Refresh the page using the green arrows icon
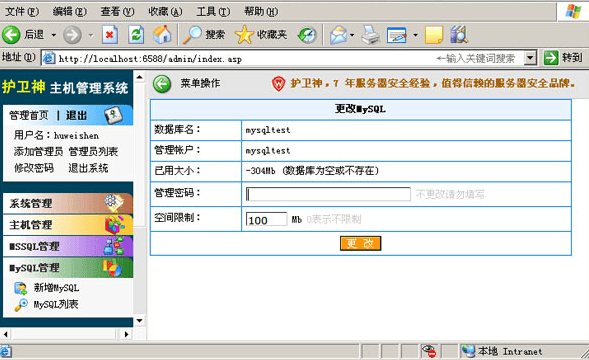Viewport: 589px width, 360px height. [136, 35]
